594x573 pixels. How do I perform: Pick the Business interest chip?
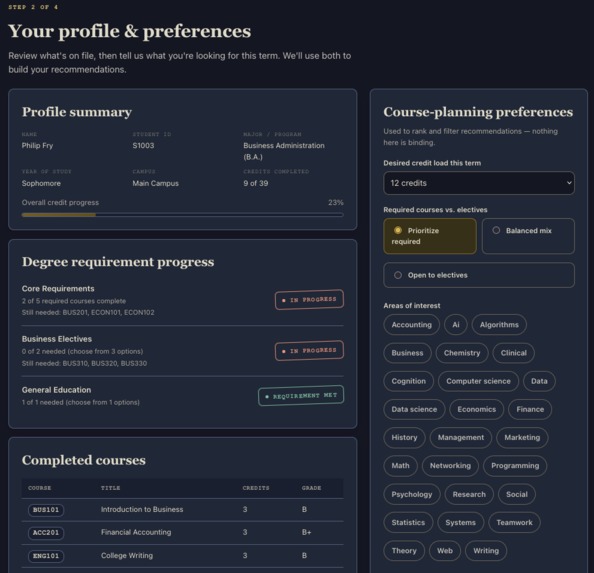407,353
